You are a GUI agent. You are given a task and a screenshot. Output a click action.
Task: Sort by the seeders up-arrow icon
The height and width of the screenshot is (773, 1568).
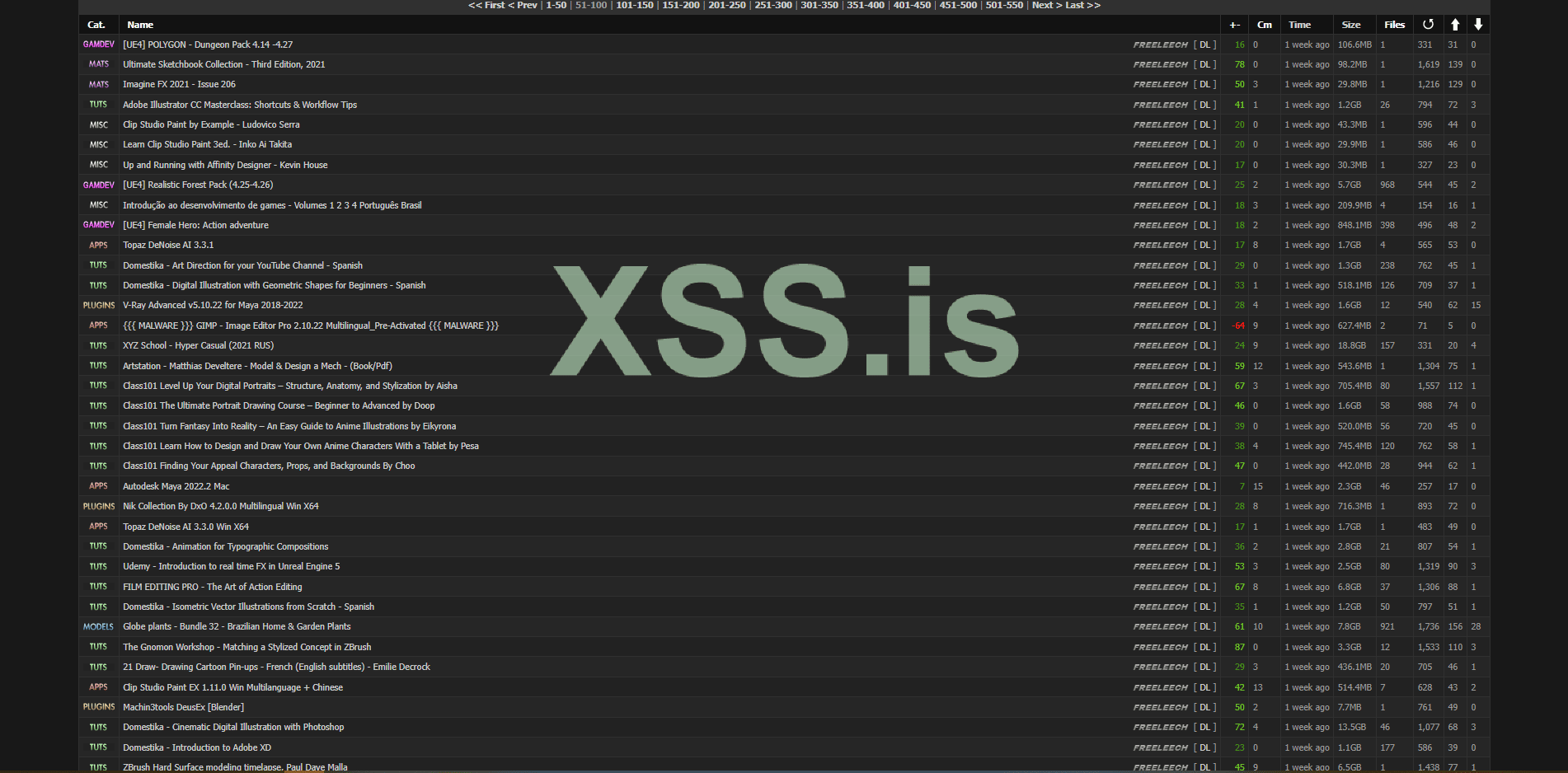pyautogui.click(x=1455, y=25)
